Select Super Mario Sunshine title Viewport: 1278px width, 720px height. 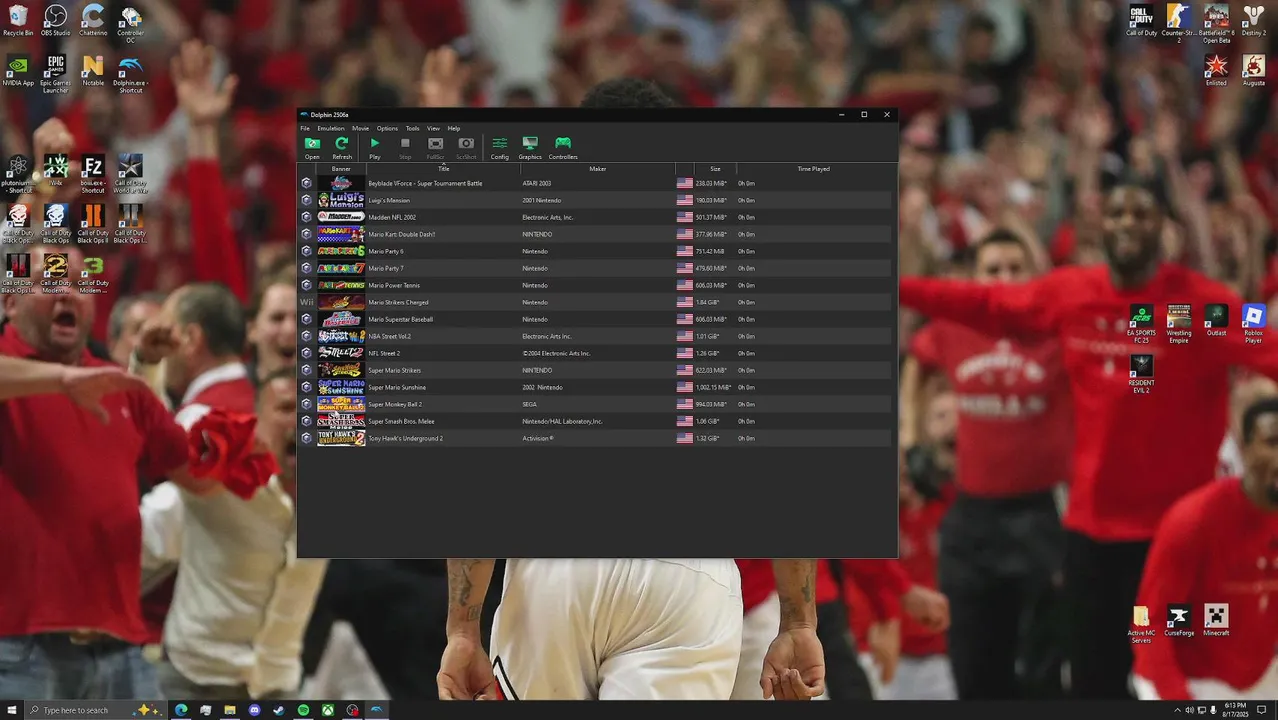(397, 387)
